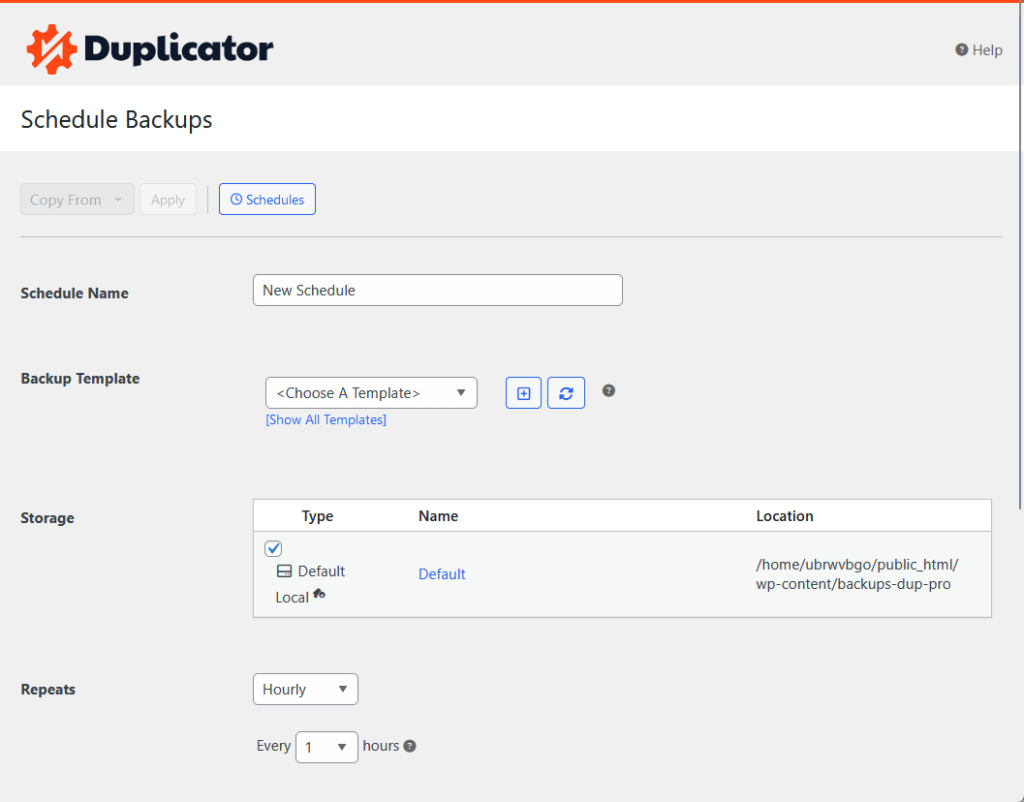This screenshot has height=802, width=1024.
Task: Click the page vertical scrollbar
Action: (1020, 255)
